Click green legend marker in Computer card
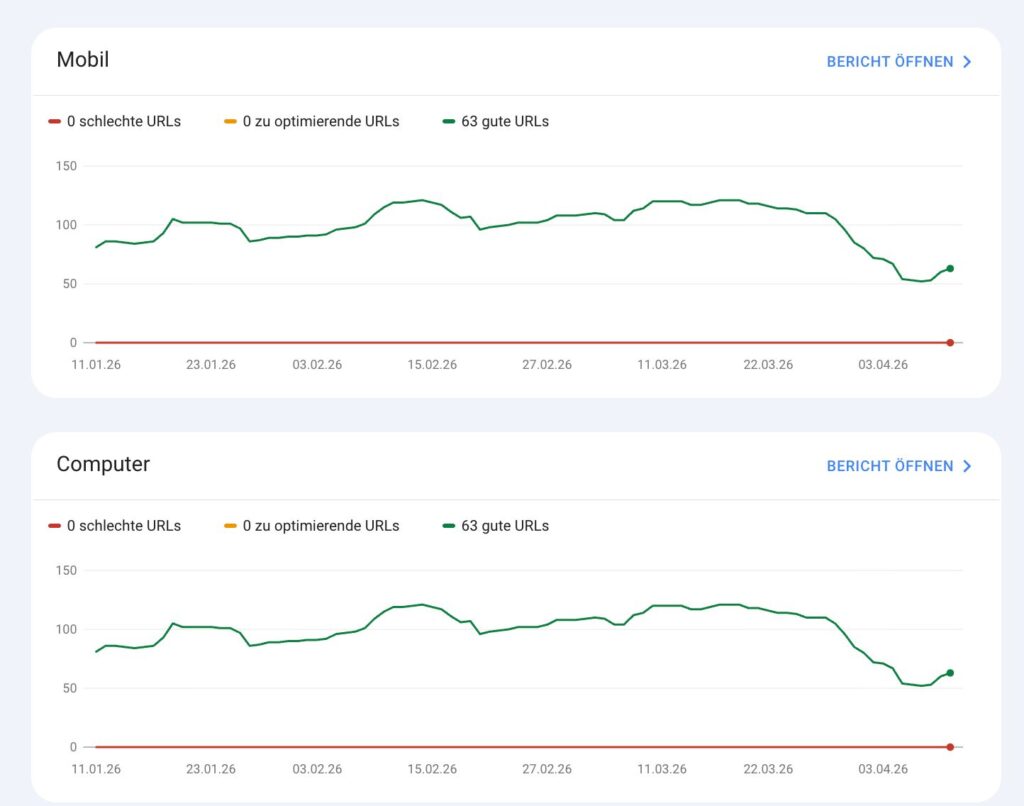The height and width of the screenshot is (806, 1024). tap(449, 526)
